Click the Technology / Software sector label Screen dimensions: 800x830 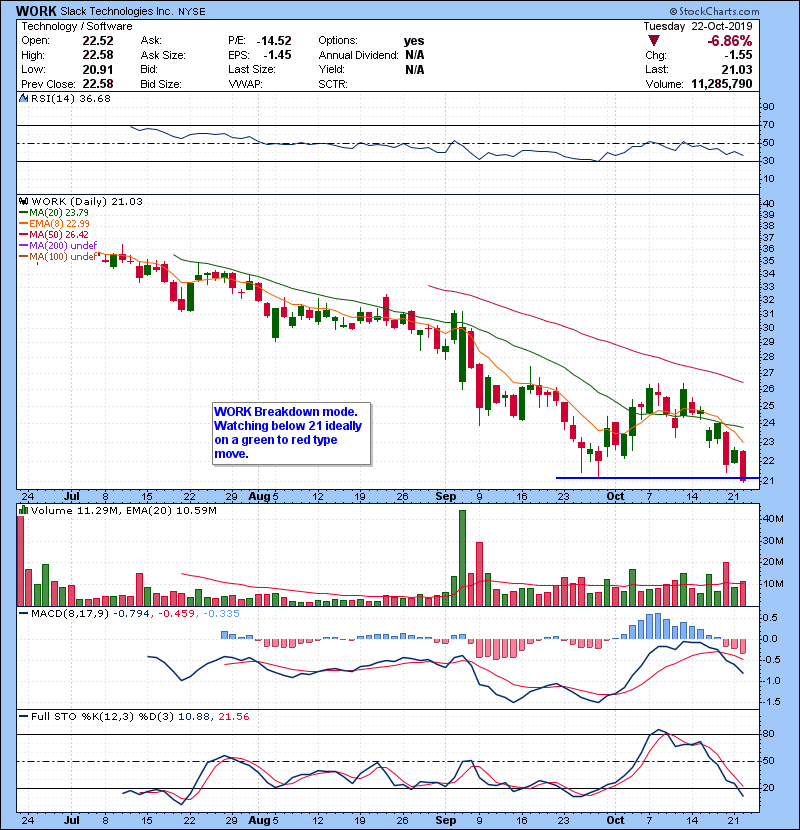pos(77,26)
